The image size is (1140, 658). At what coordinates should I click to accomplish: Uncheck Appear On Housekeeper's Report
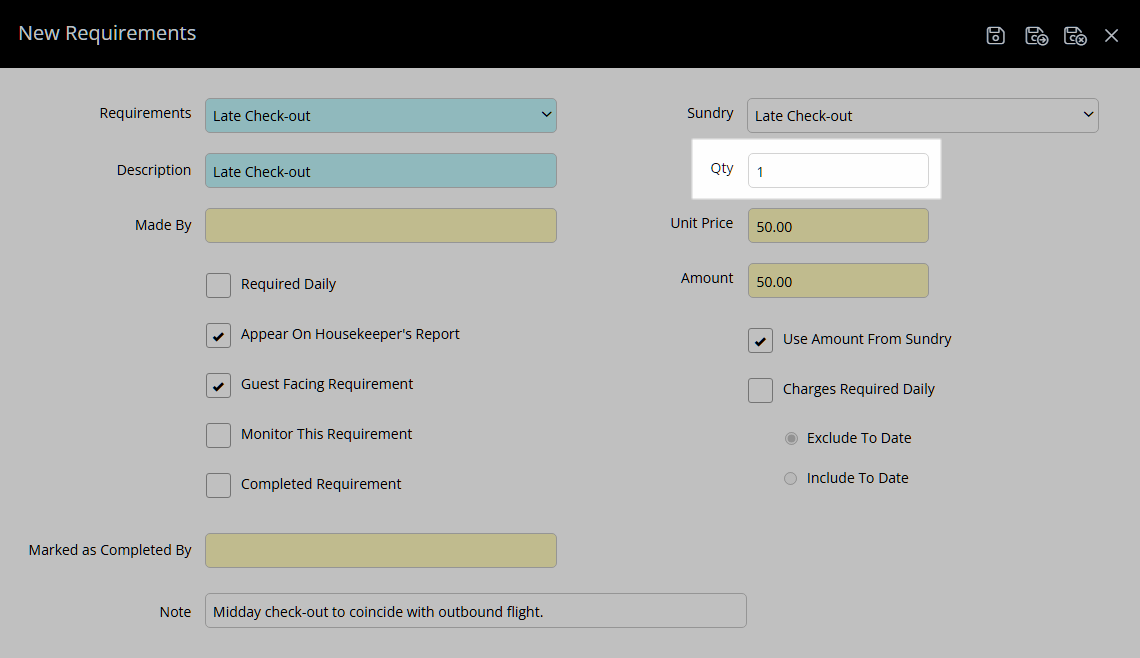pyautogui.click(x=218, y=335)
